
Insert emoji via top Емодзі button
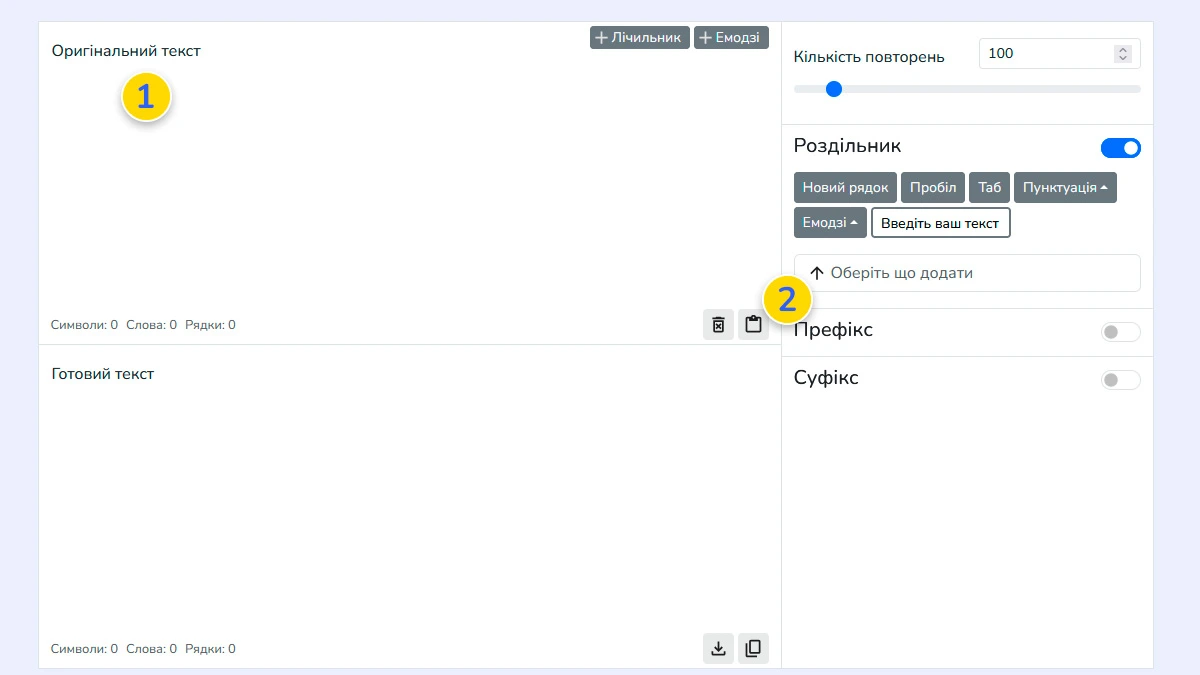click(x=731, y=38)
